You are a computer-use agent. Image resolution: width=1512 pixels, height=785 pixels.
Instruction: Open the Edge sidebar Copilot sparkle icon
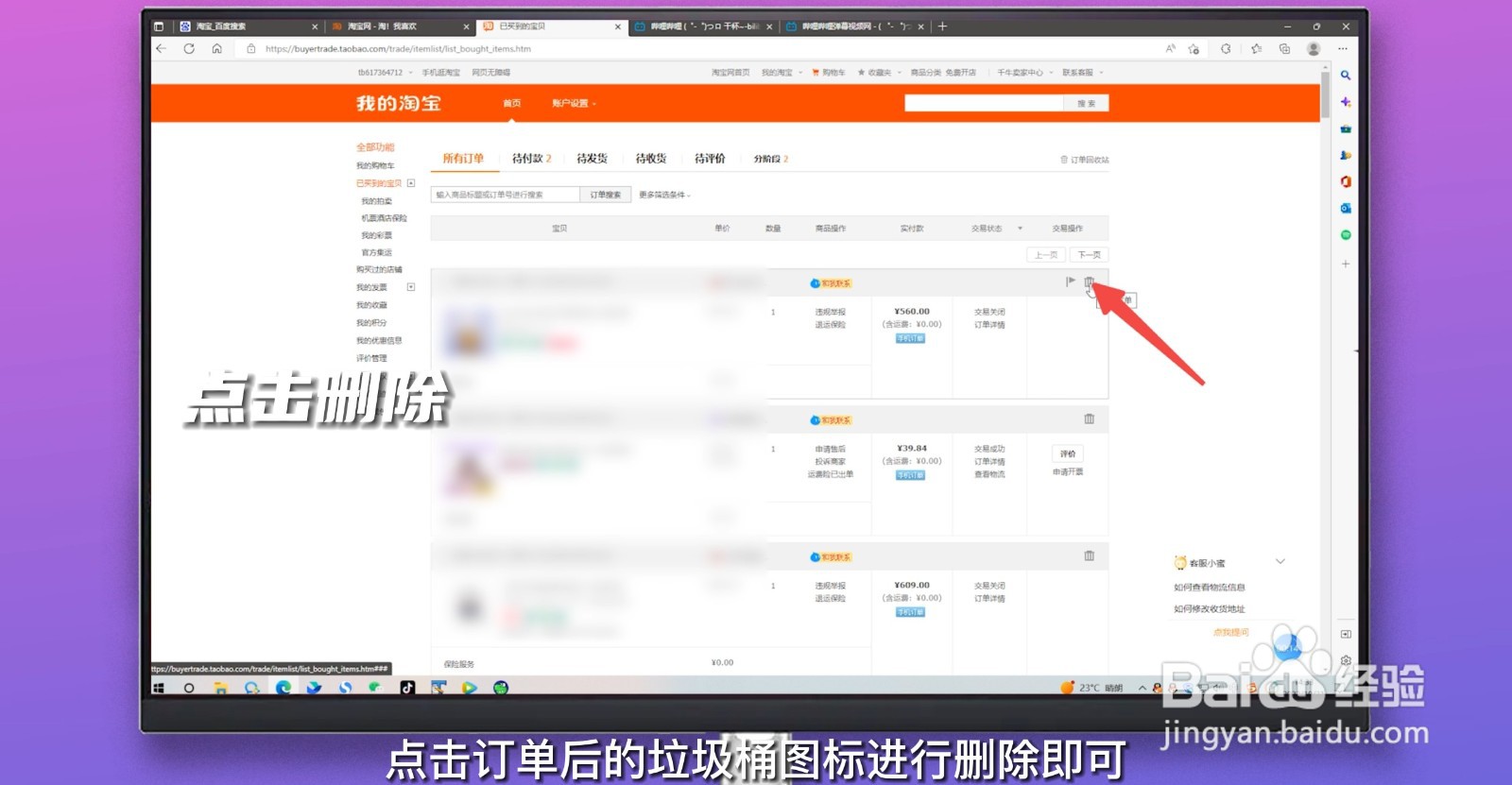click(1346, 101)
